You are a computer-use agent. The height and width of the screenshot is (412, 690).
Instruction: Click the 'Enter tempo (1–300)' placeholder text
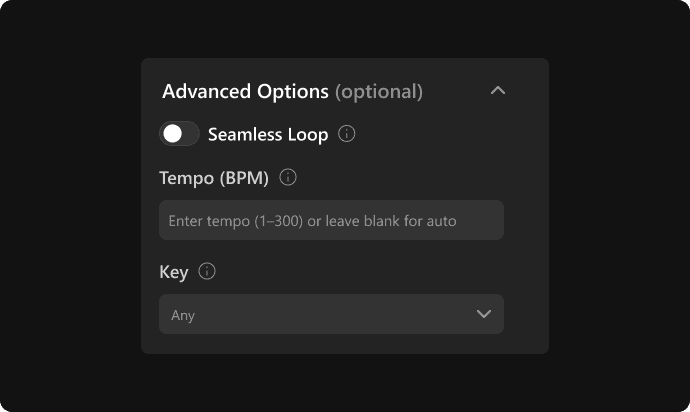point(235,221)
